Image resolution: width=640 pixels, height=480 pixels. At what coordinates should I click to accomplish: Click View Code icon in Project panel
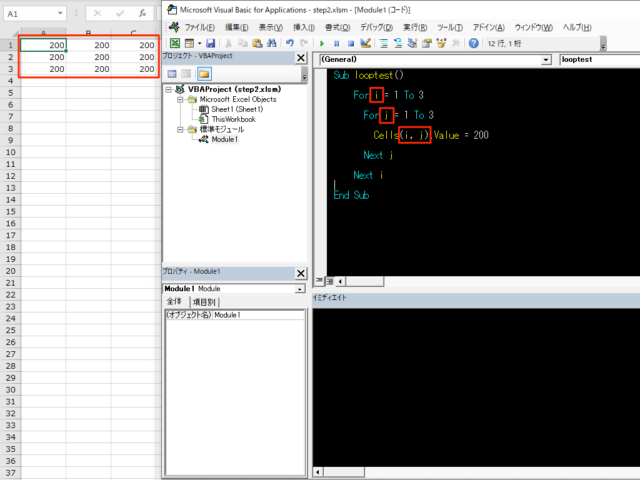pos(171,74)
